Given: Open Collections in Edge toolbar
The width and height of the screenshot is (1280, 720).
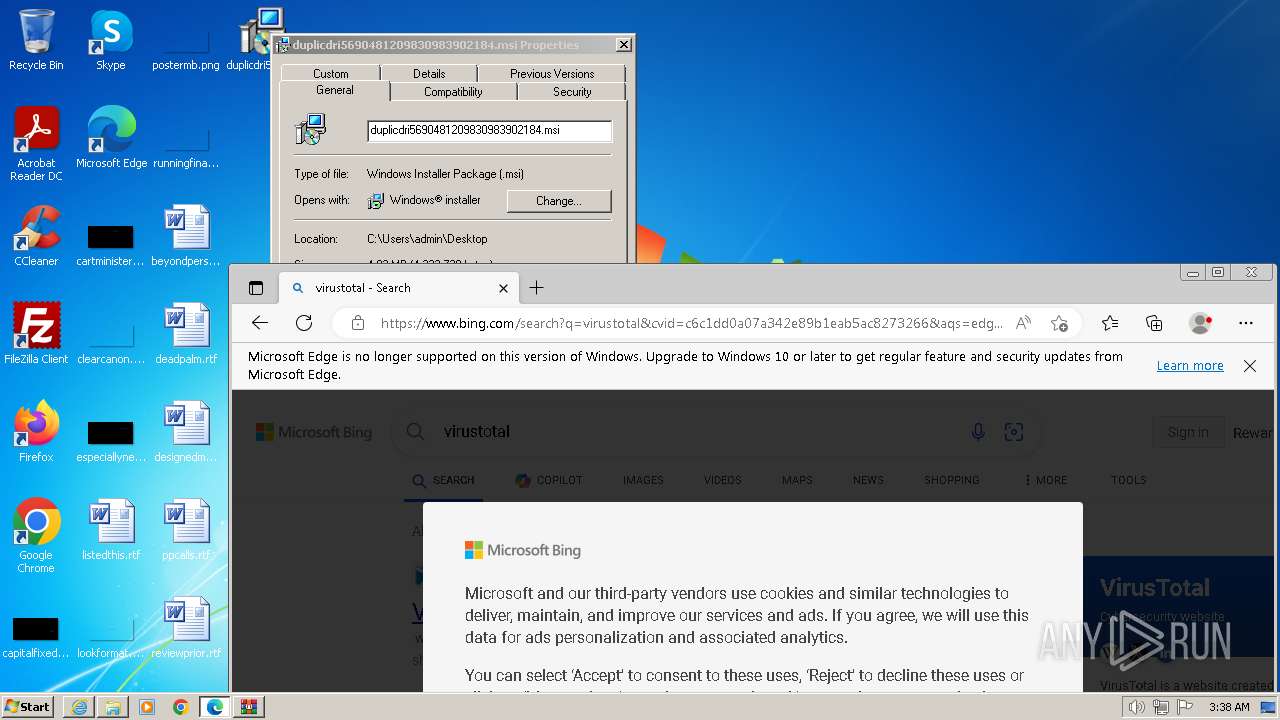Looking at the screenshot, I should (1154, 323).
